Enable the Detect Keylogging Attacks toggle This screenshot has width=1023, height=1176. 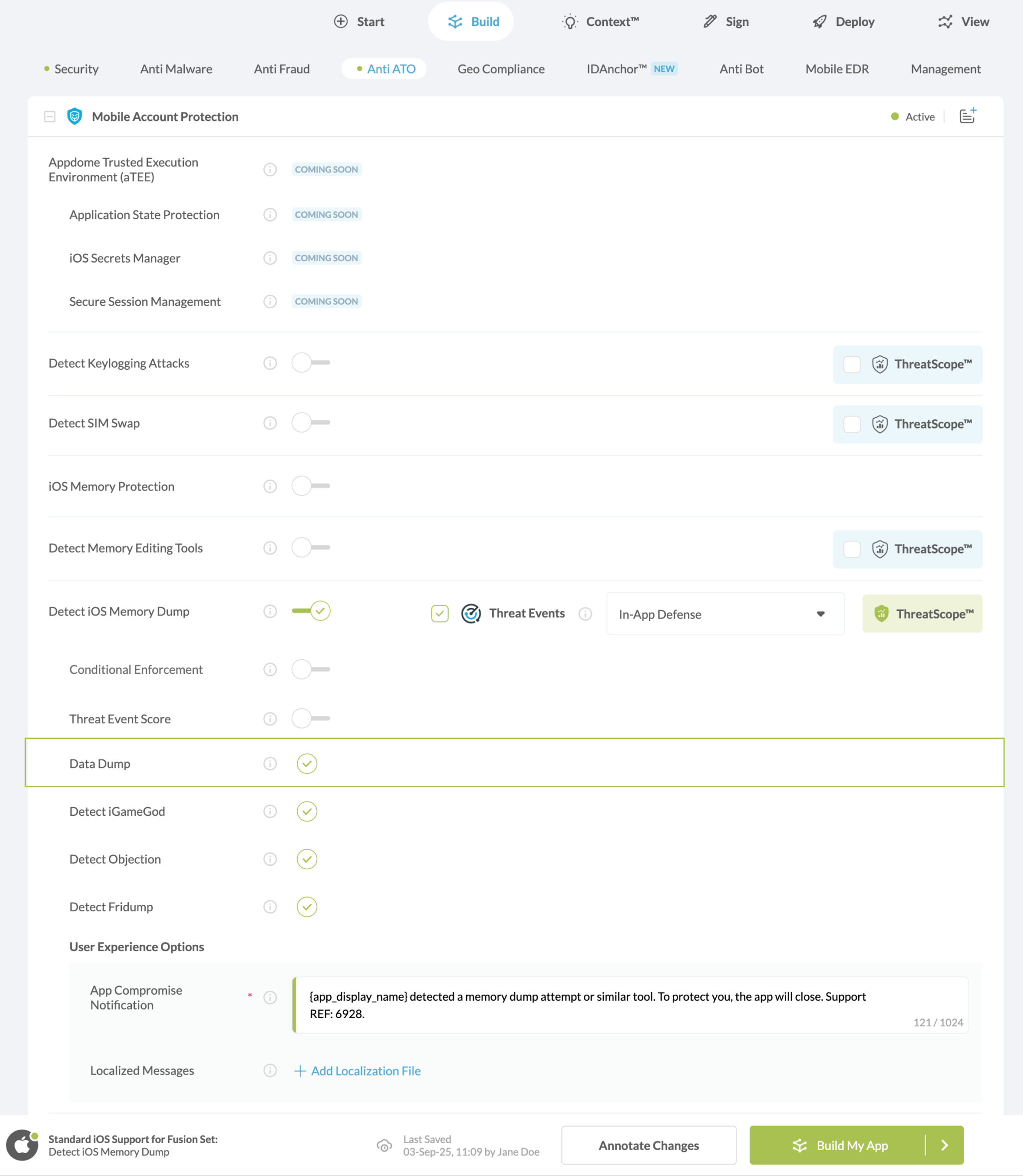click(311, 363)
